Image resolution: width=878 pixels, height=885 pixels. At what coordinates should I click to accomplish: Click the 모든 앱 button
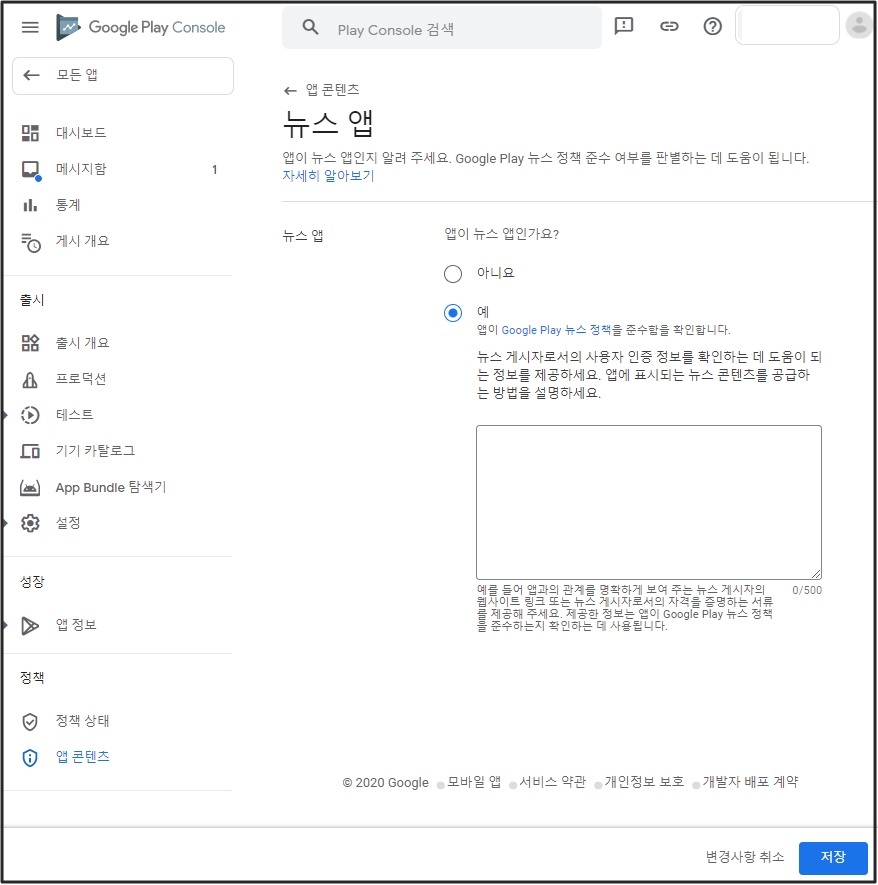pos(123,76)
